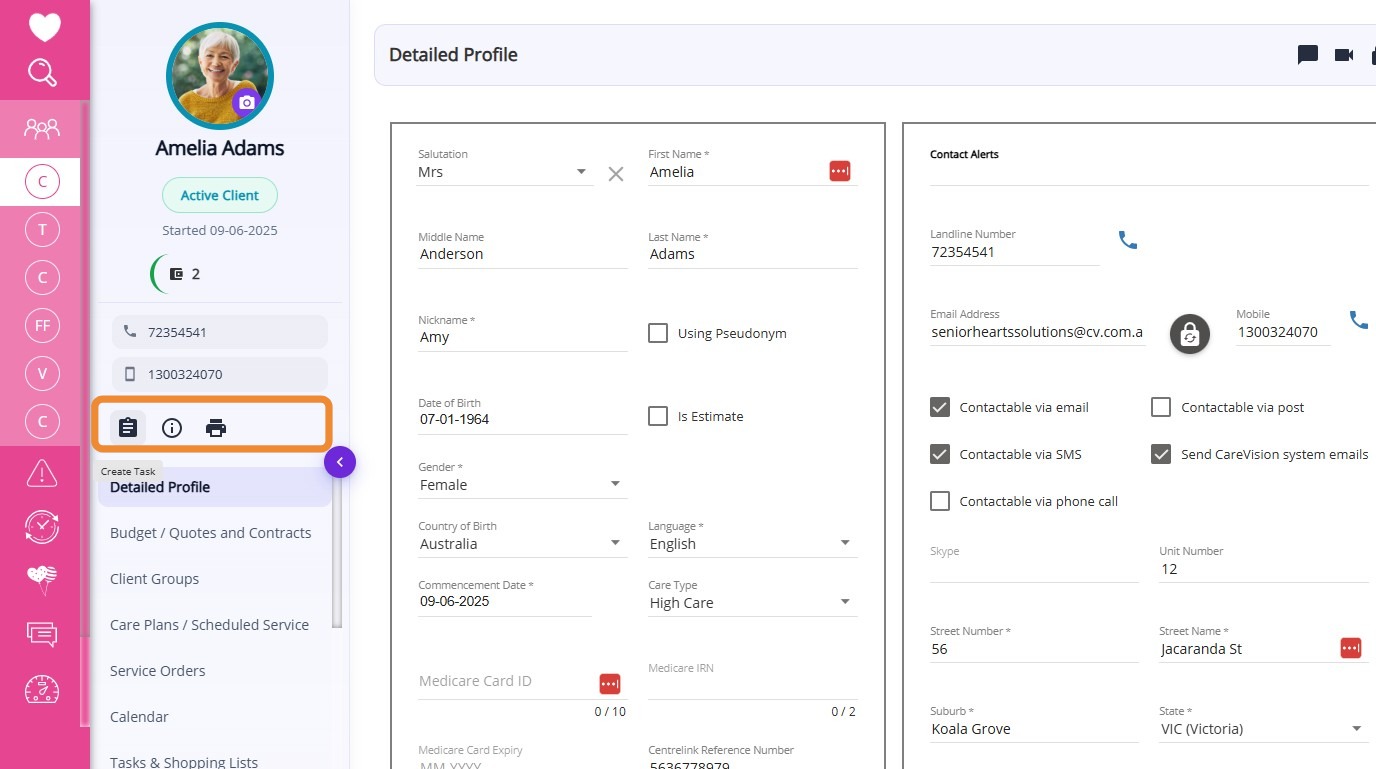Enable the Using Pseudonym checkbox

(x=658, y=333)
